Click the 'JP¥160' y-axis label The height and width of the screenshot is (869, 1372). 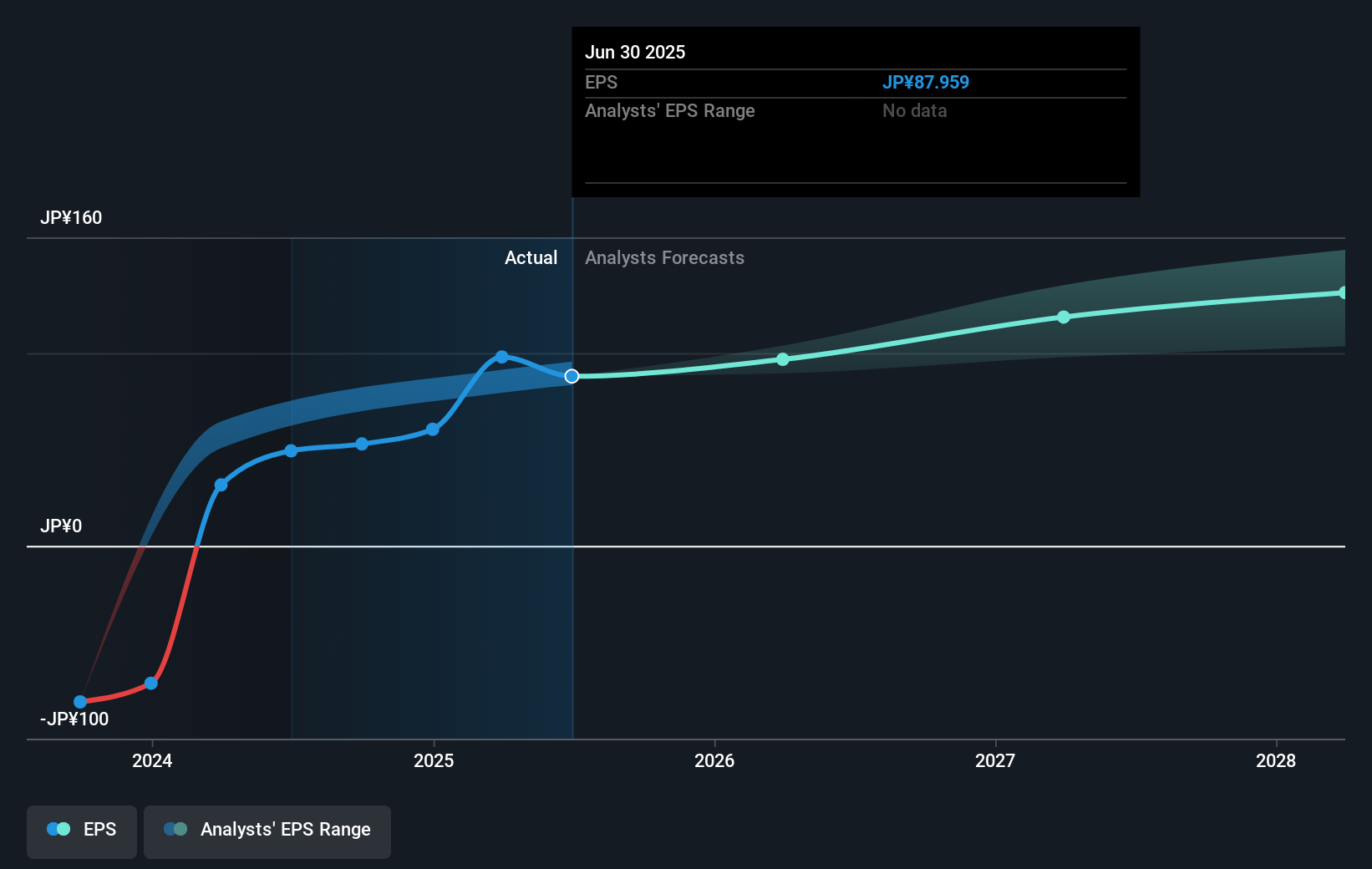71,217
